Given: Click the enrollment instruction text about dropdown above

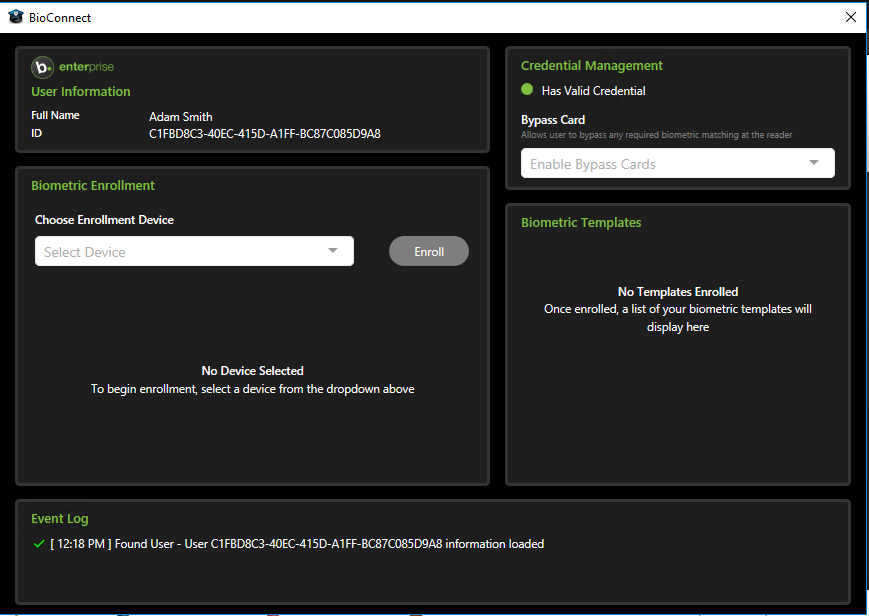Looking at the screenshot, I should pyautogui.click(x=252, y=389).
